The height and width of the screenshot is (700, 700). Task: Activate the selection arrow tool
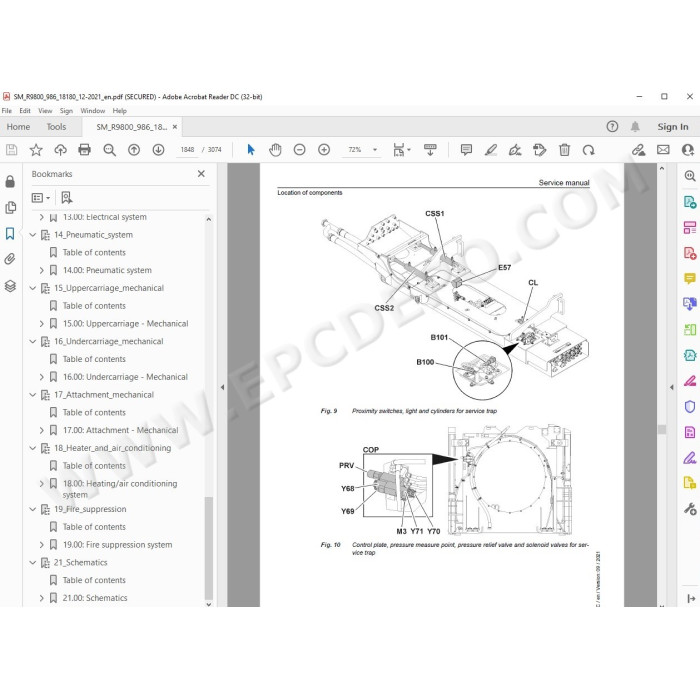pos(251,150)
